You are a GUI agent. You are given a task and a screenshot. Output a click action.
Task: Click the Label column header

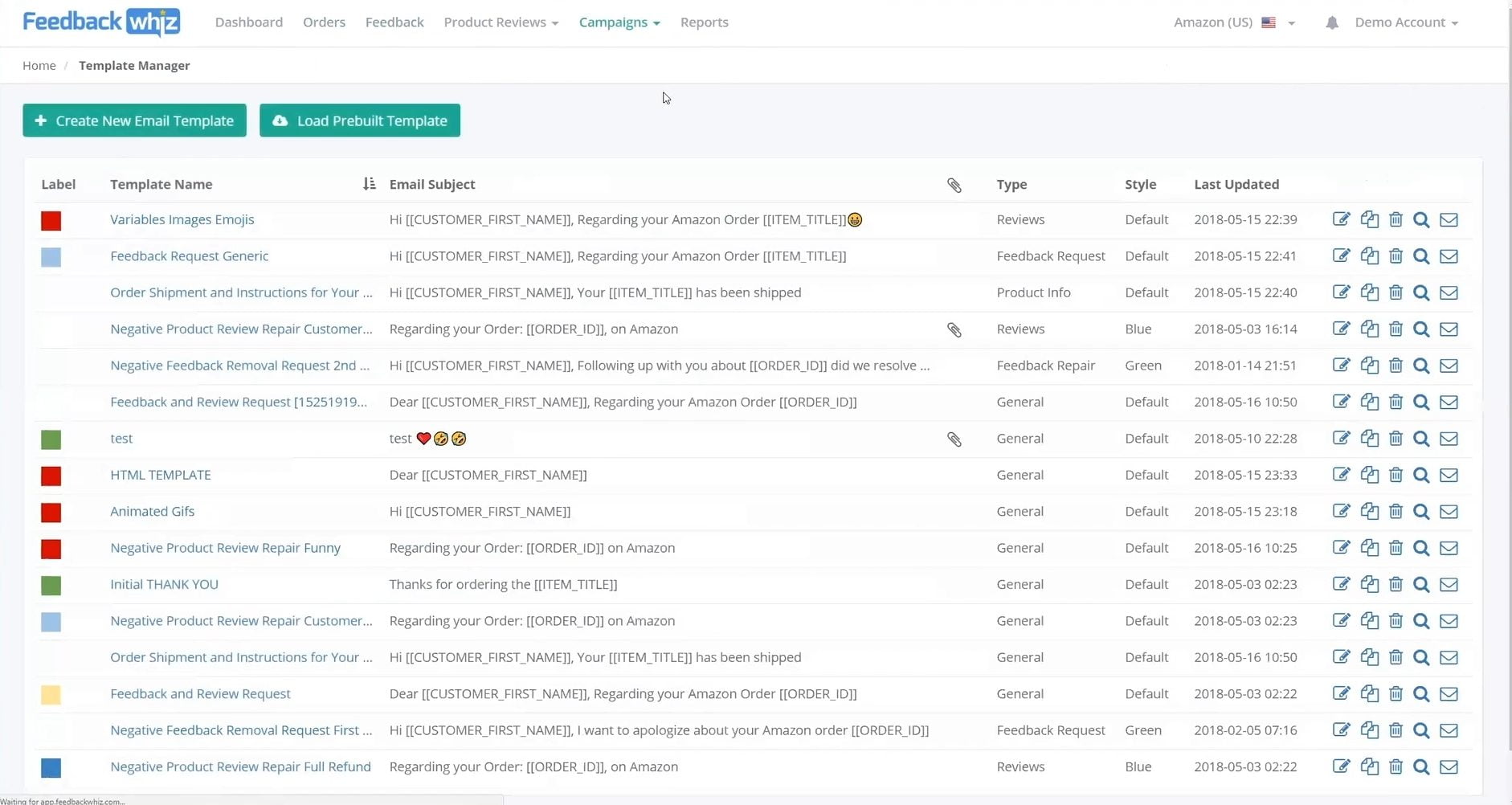(x=58, y=184)
